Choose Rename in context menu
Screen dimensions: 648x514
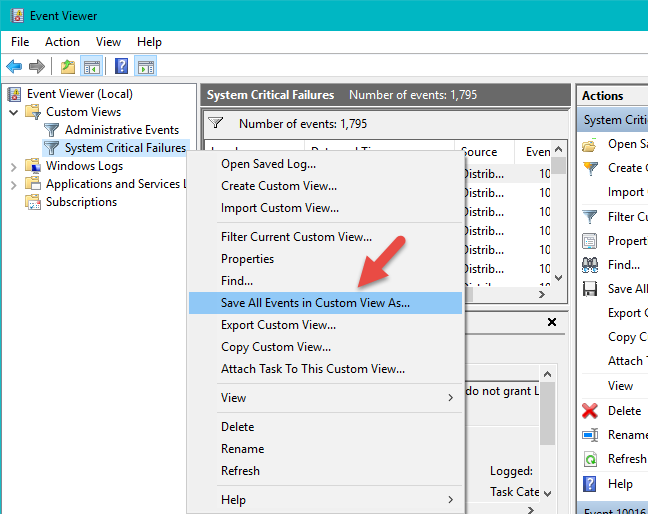click(326, 449)
